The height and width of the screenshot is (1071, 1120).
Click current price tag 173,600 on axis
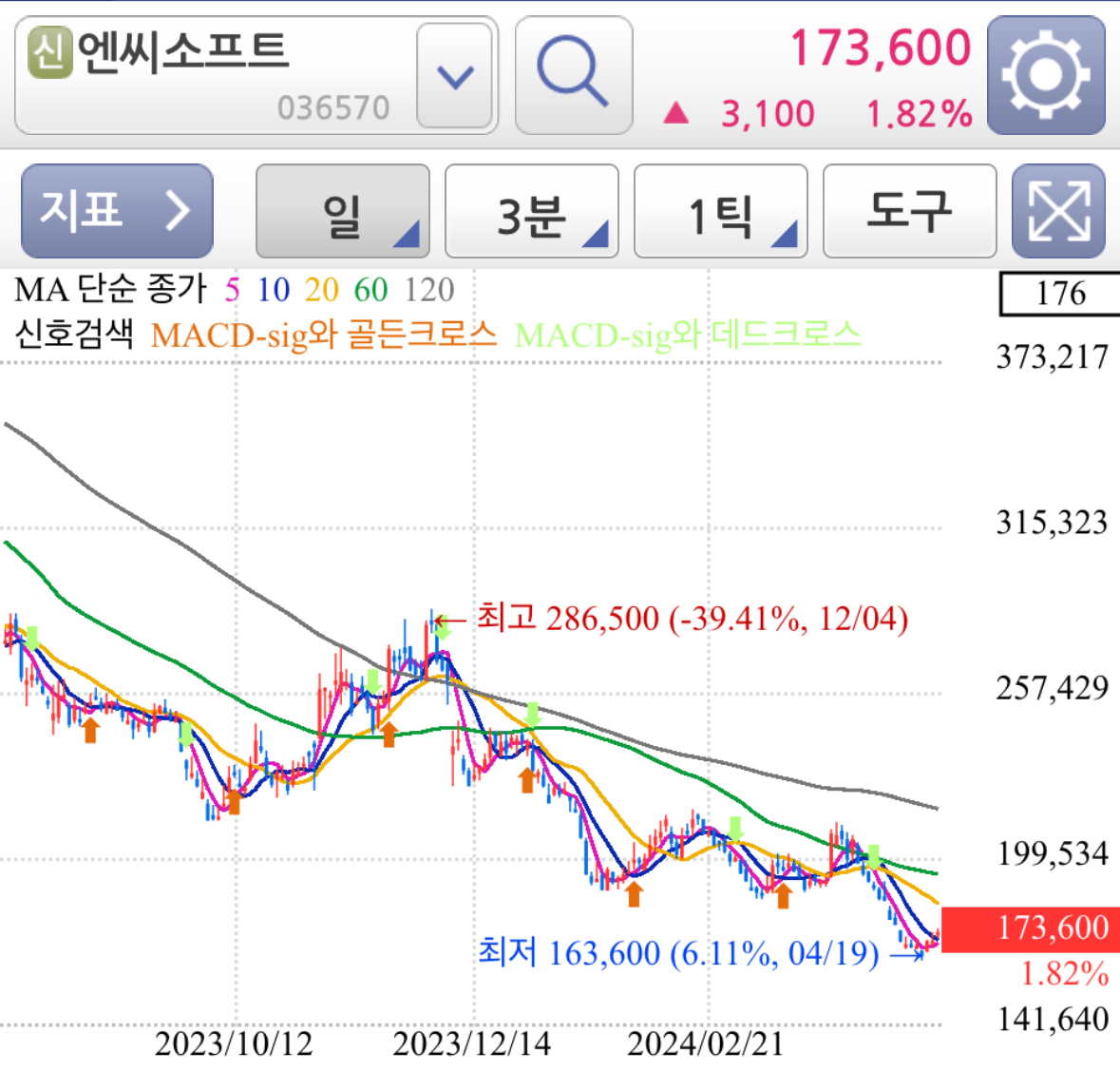click(x=1031, y=929)
